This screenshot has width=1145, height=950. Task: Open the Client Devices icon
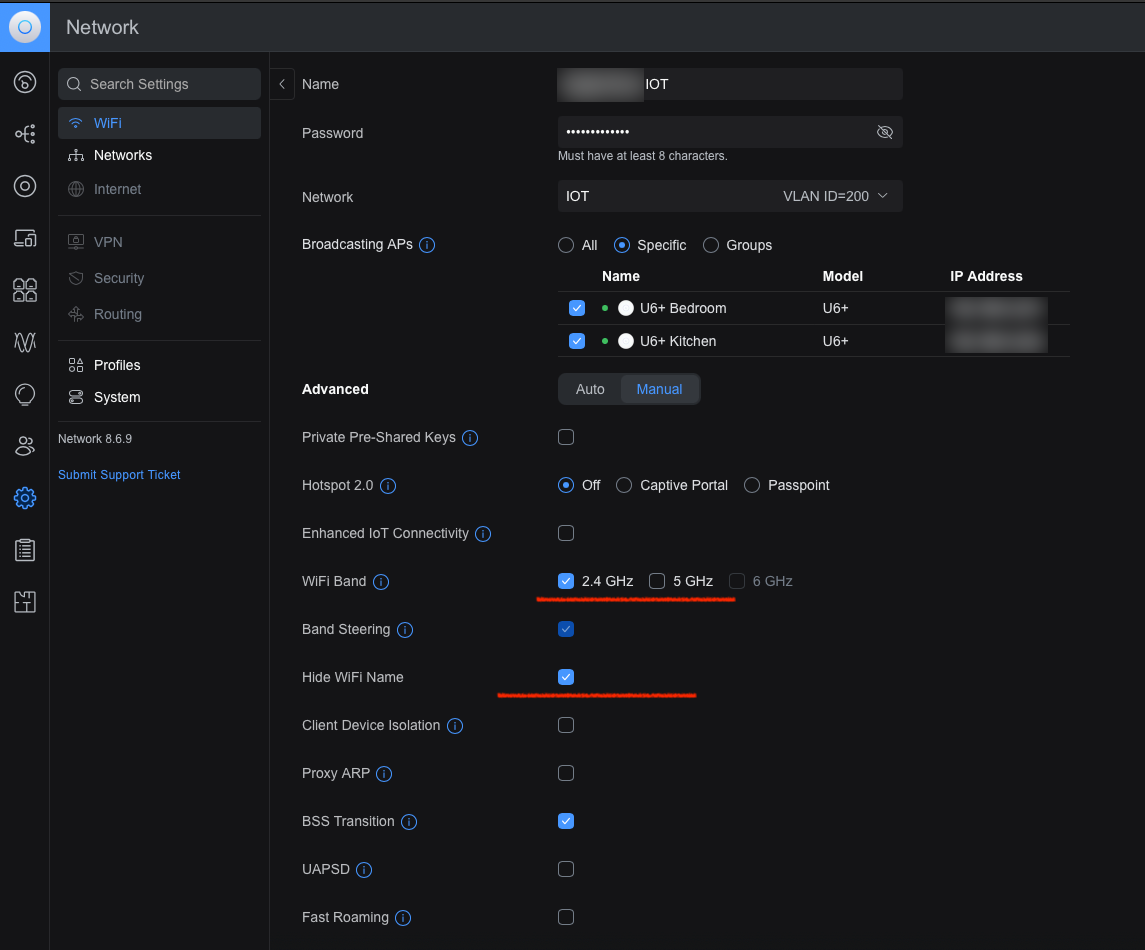[x=25, y=238]
